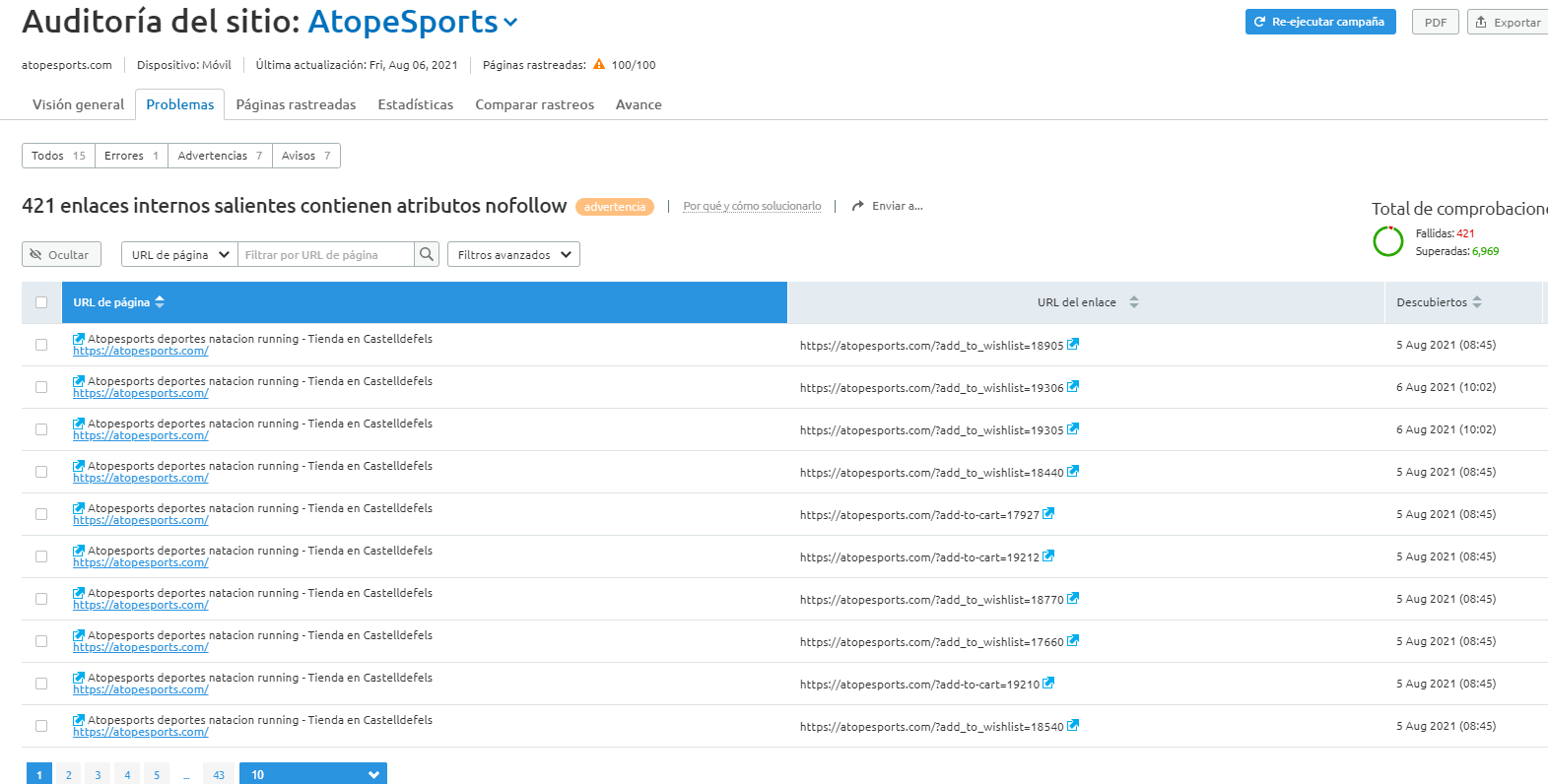Check the row with wishlist=17660 link

(41, 641)
